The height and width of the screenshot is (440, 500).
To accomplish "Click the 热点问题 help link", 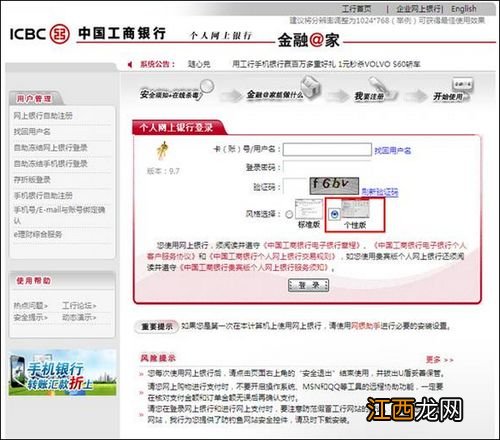I will [x=30, y=305].
